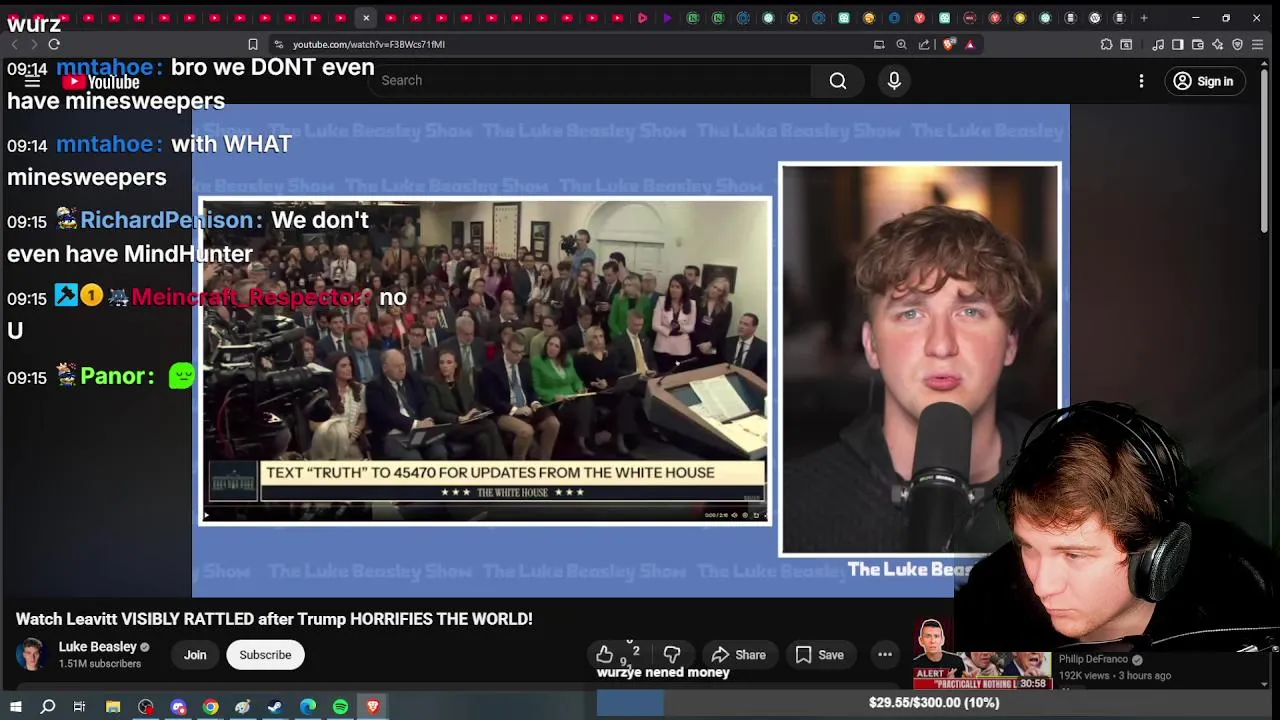
Task: Subscribe to Luke Beasley channel
Action: (265, 655)
